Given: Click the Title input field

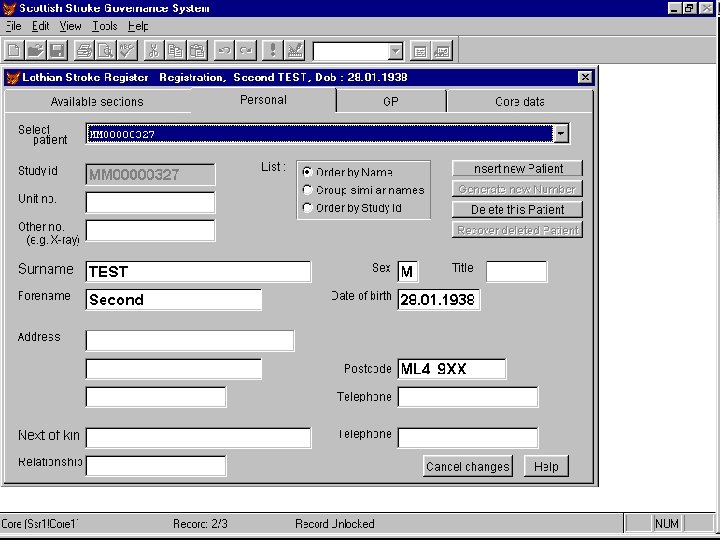Looking at the screenshot, I should tap(517, 271).
